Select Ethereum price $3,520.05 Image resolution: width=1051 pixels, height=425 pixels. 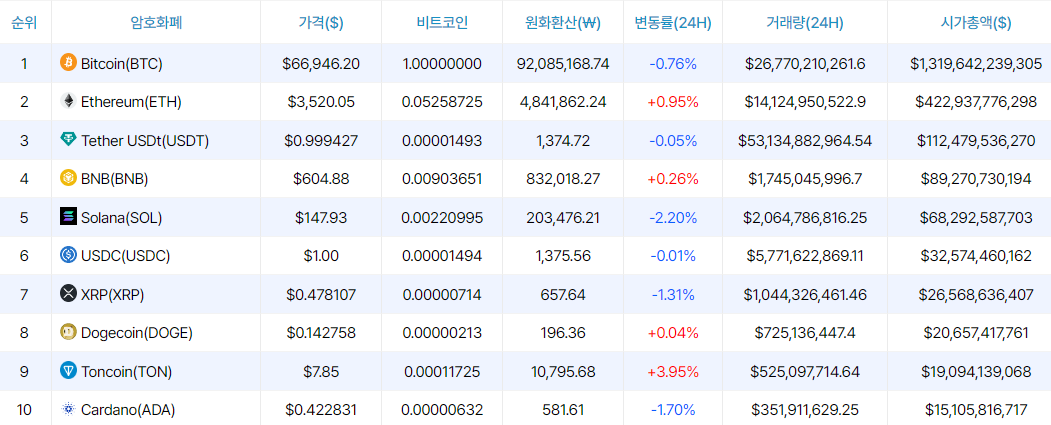321,103
